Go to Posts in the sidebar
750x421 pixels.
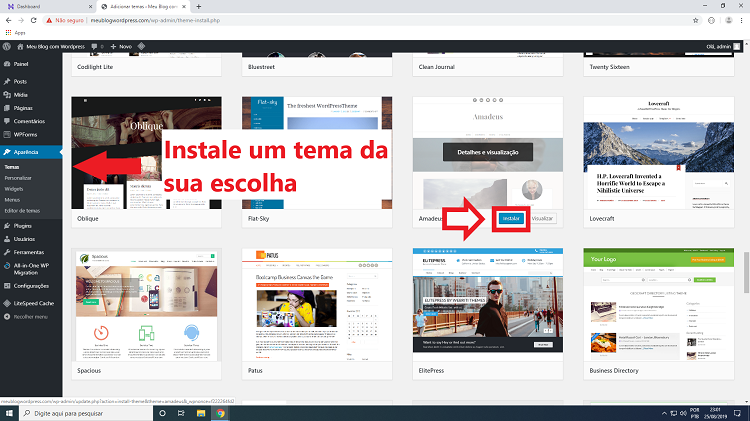pyautogui.click(x=20, y=81)
